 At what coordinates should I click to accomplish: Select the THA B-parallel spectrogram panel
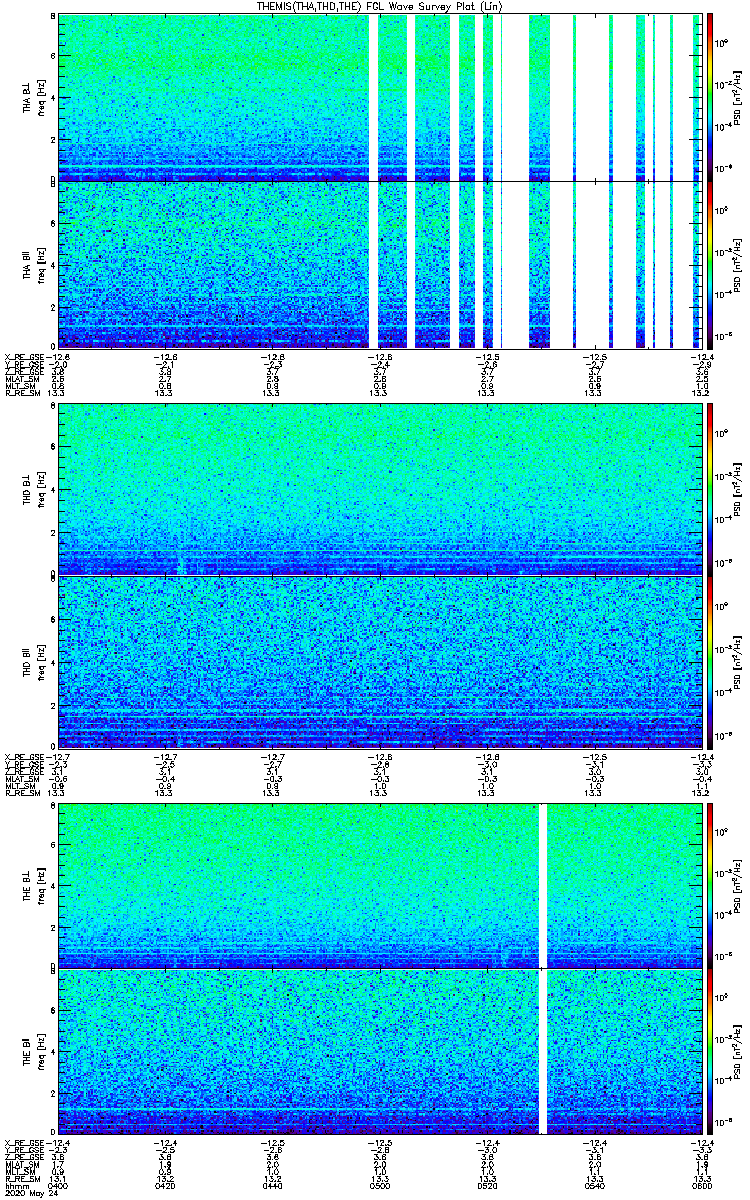tap(380, 264)
